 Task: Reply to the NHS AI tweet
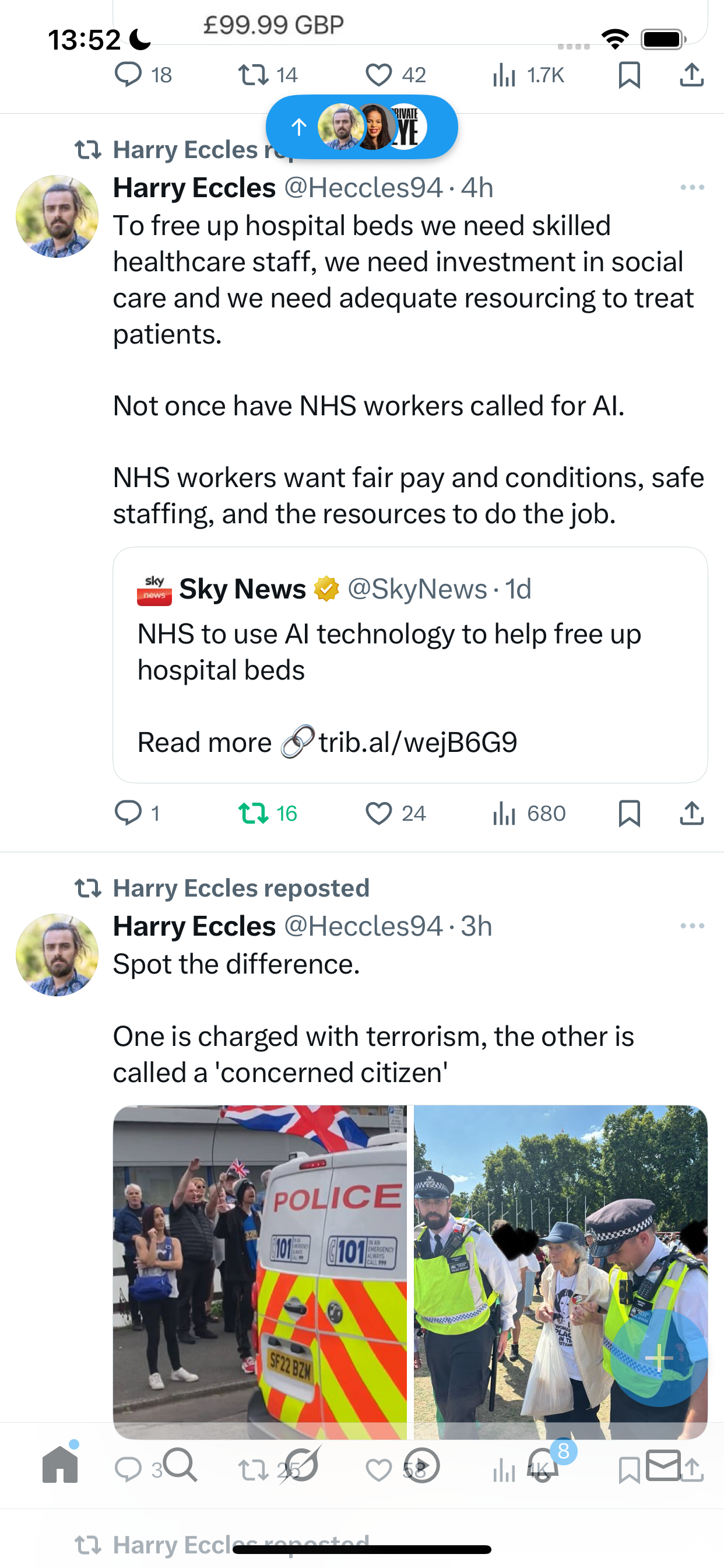pos(128,813)
